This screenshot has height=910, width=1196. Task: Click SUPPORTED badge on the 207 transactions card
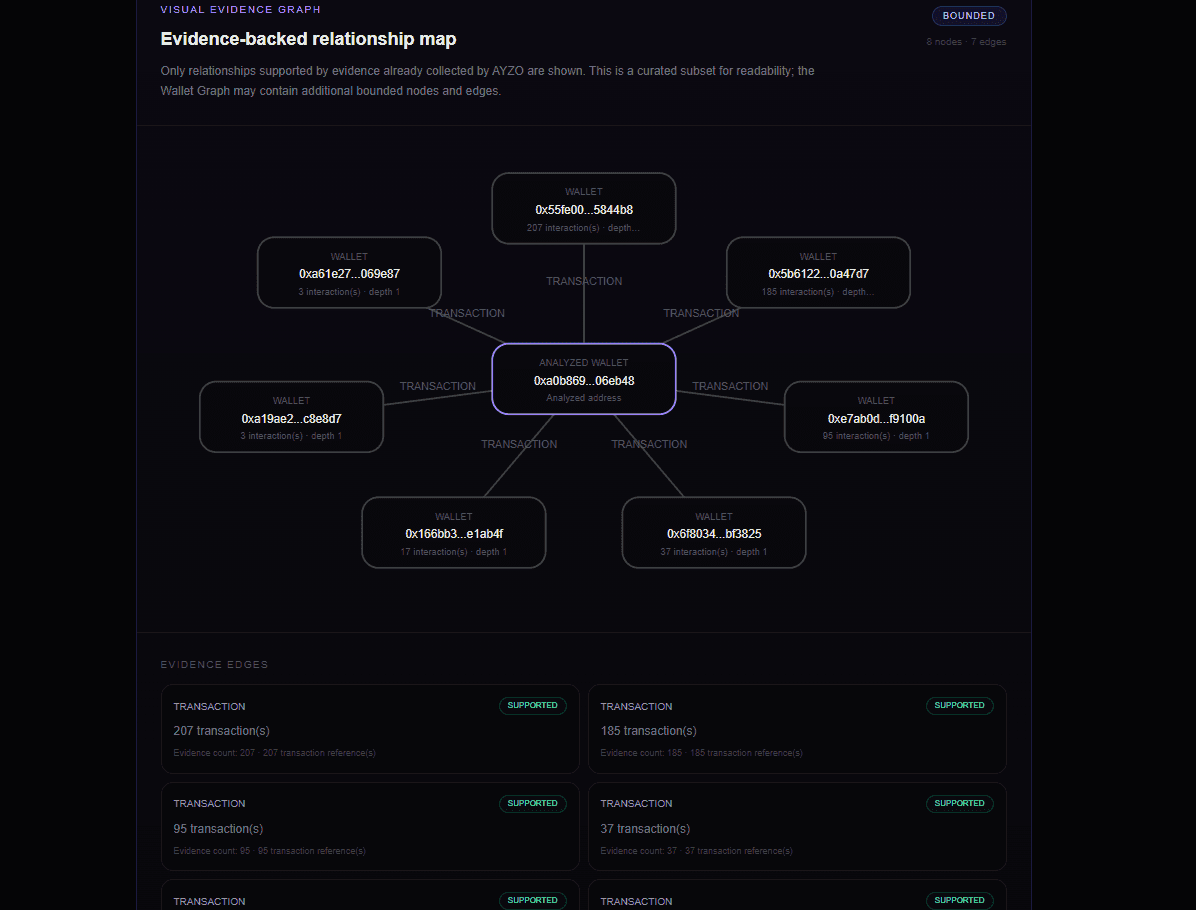532,706
